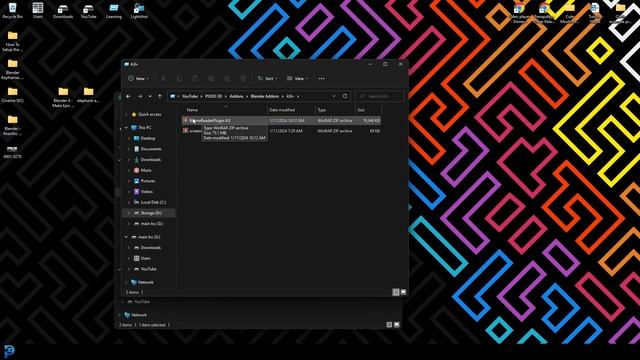Image resolution: width=640 pixels, height=360 pixels.
Task: Toggle large icons view in background window
Action: coord(396,325)
